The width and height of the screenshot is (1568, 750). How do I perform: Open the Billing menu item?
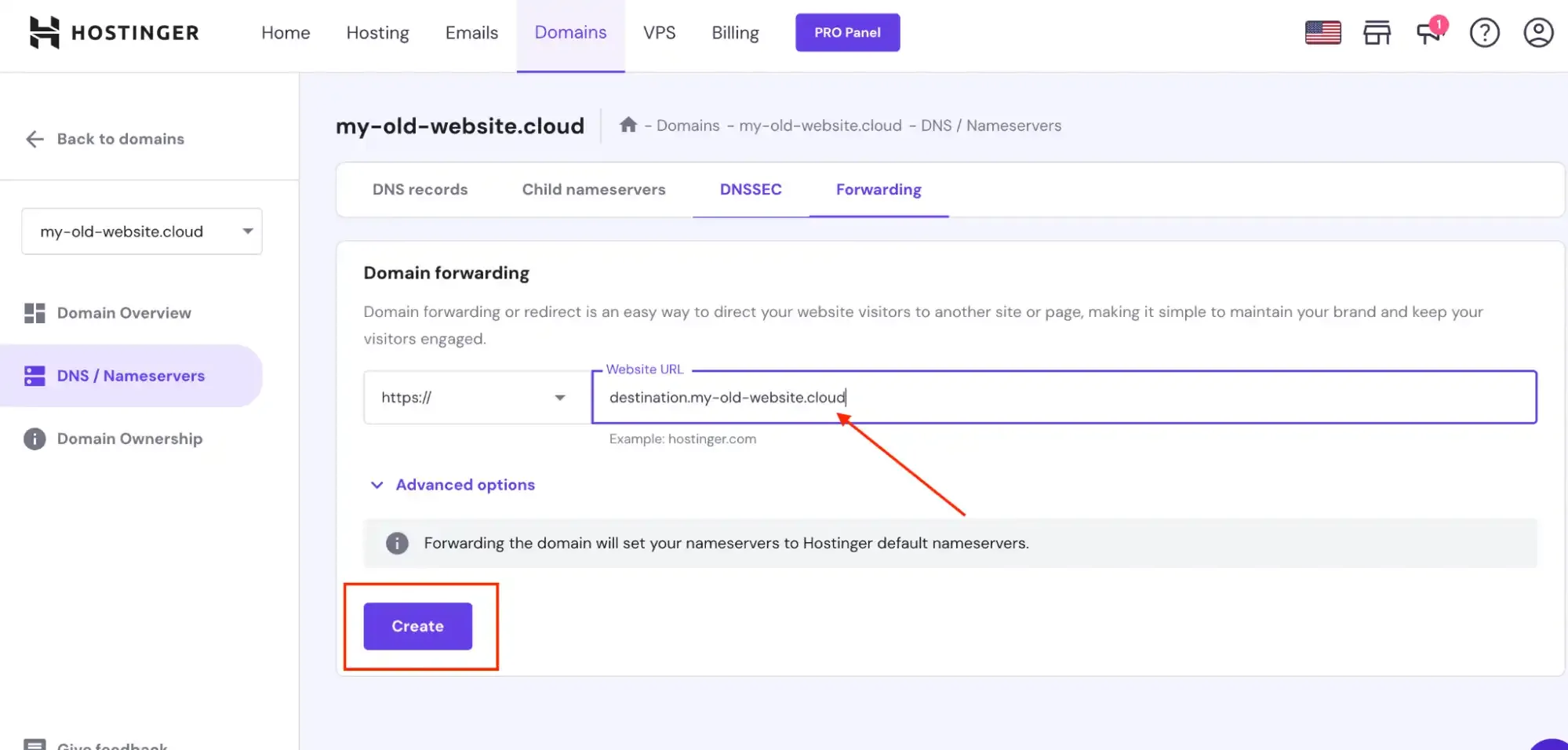point(734,32)
